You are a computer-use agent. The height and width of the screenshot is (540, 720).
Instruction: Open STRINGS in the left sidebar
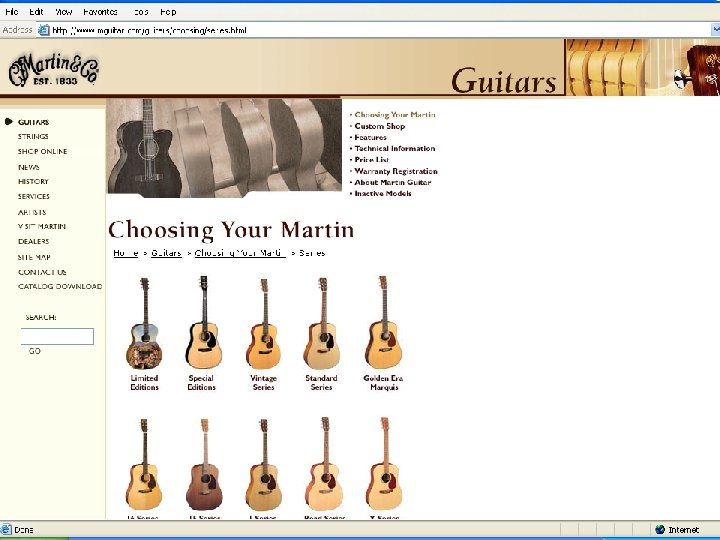[33, 136]
